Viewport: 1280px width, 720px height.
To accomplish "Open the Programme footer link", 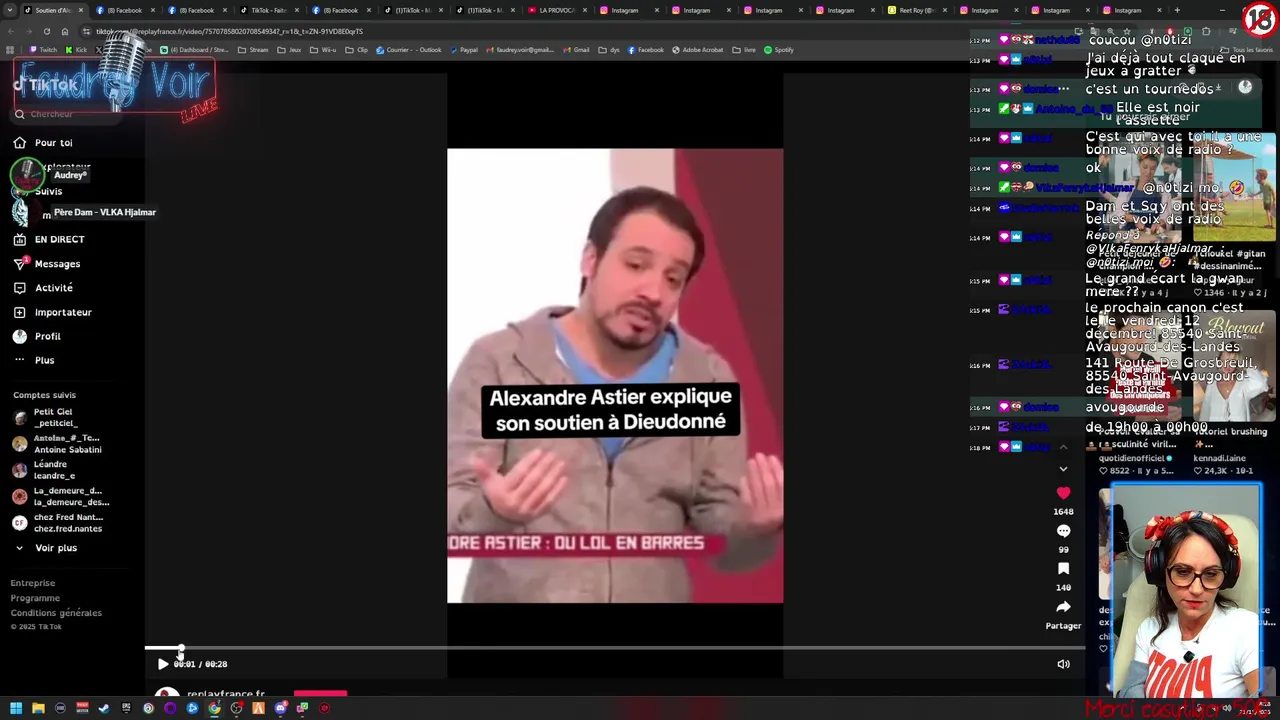I will point(35,598).
